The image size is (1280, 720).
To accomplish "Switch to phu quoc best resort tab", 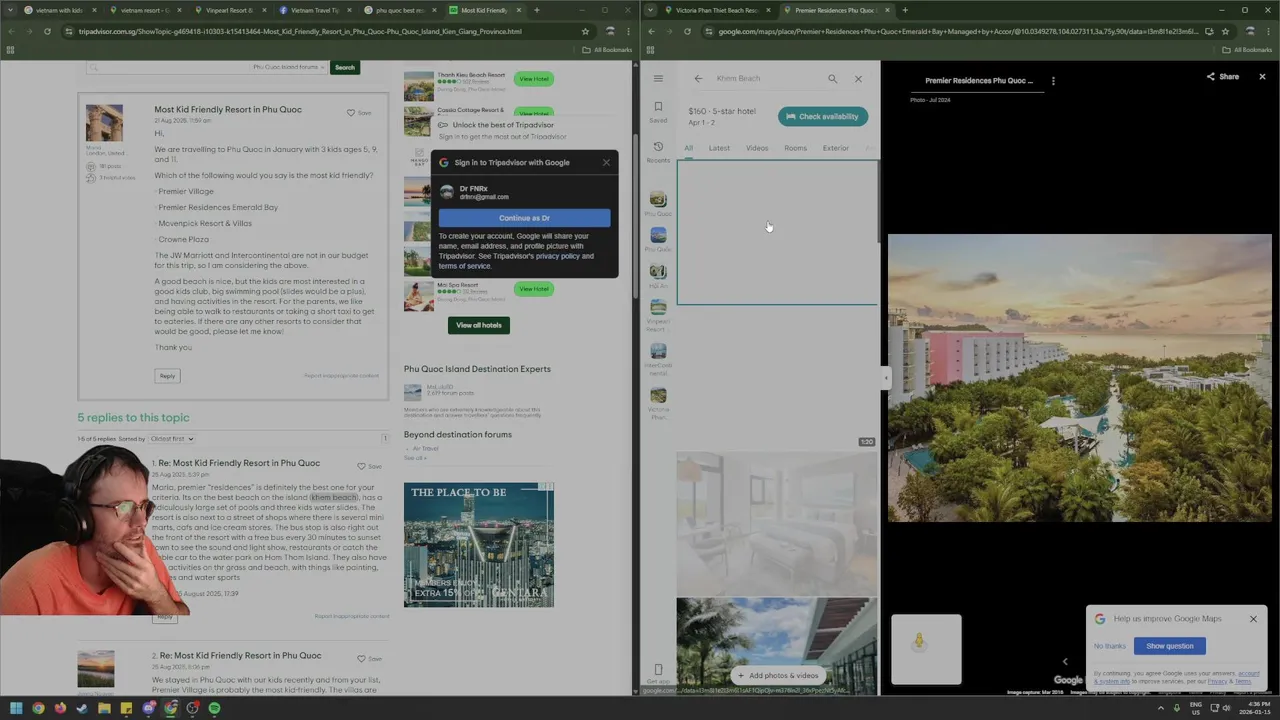I will 402,10.
